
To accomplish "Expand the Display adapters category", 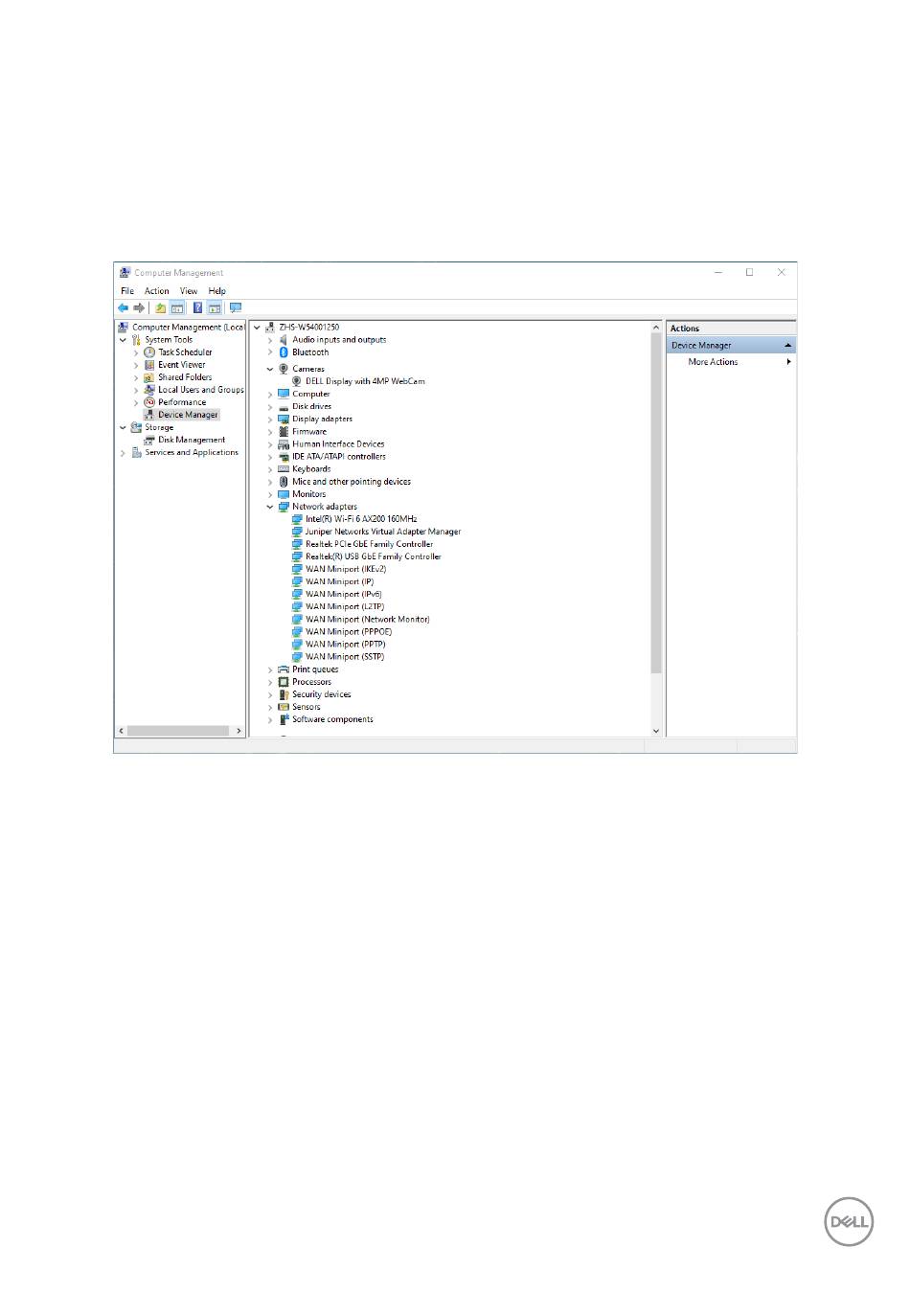I will point(270,420).
